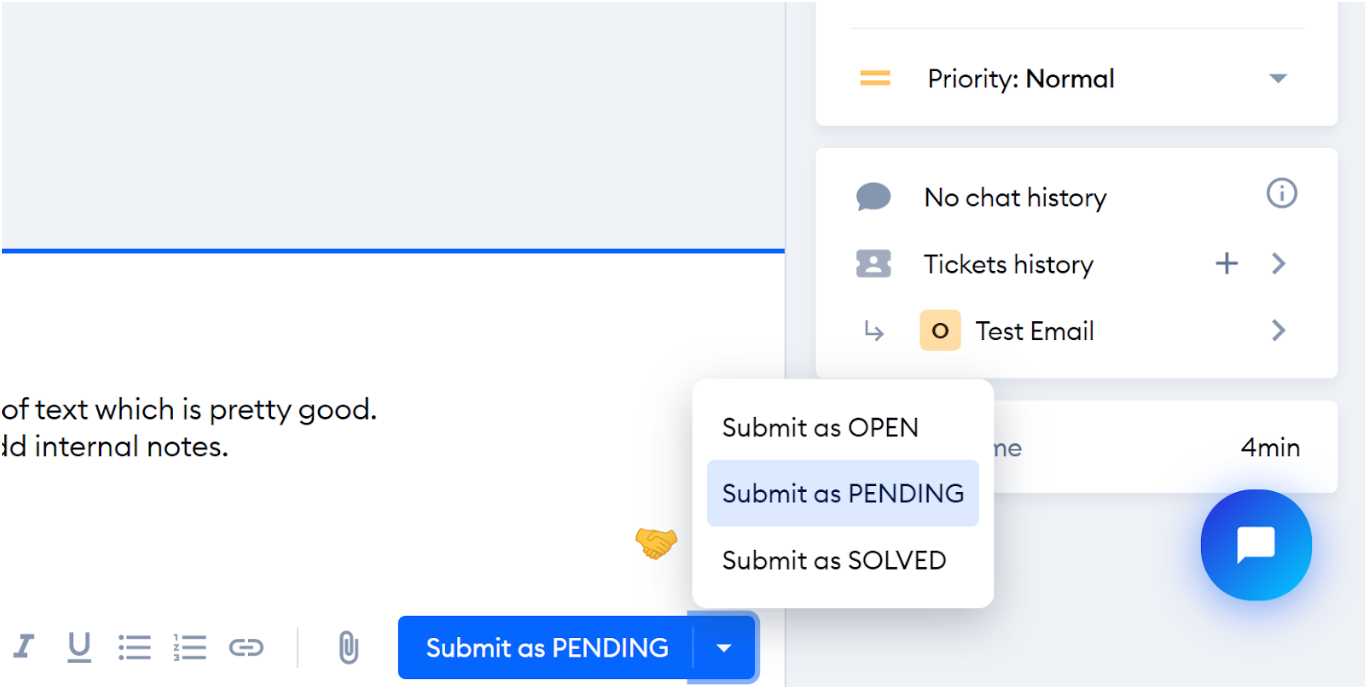Click the handshake emoji icon
Viewport: 1365px width, 688px height.
656,543
